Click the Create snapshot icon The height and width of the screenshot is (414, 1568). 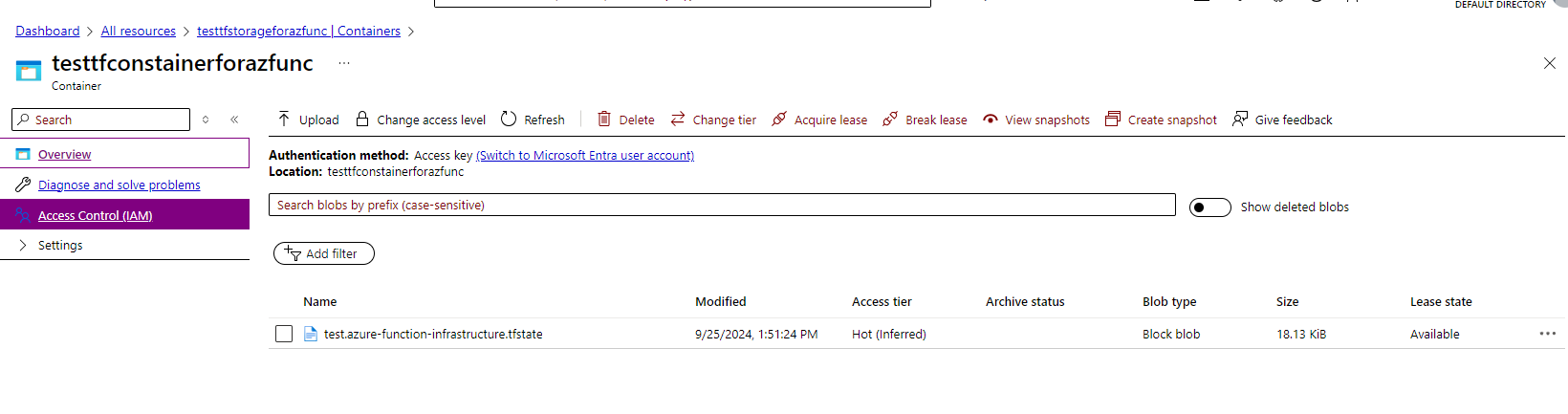pyautogui.click(x=1113, y=119)
